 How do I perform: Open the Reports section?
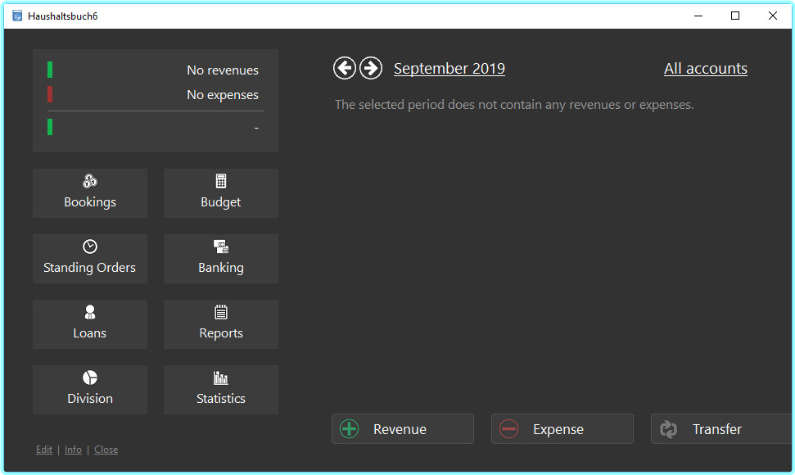click(x=221, y=324)
